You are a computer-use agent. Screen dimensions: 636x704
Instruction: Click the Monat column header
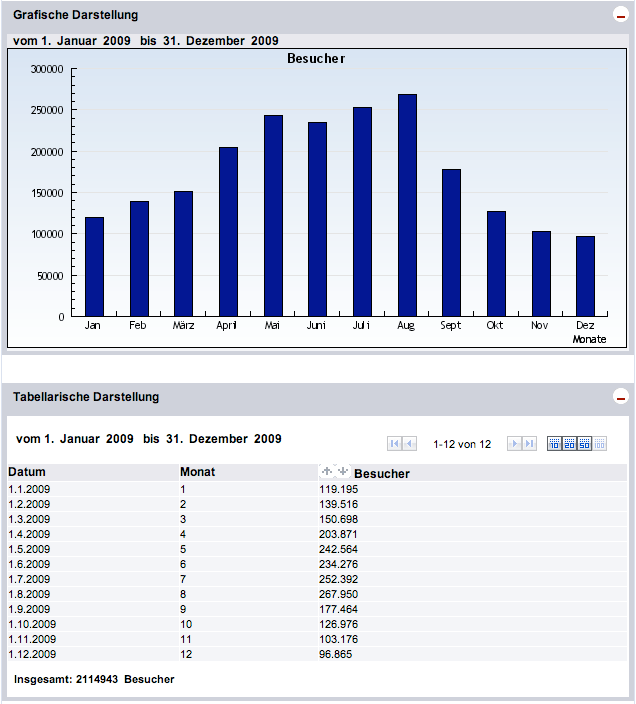tap(197, 472)
